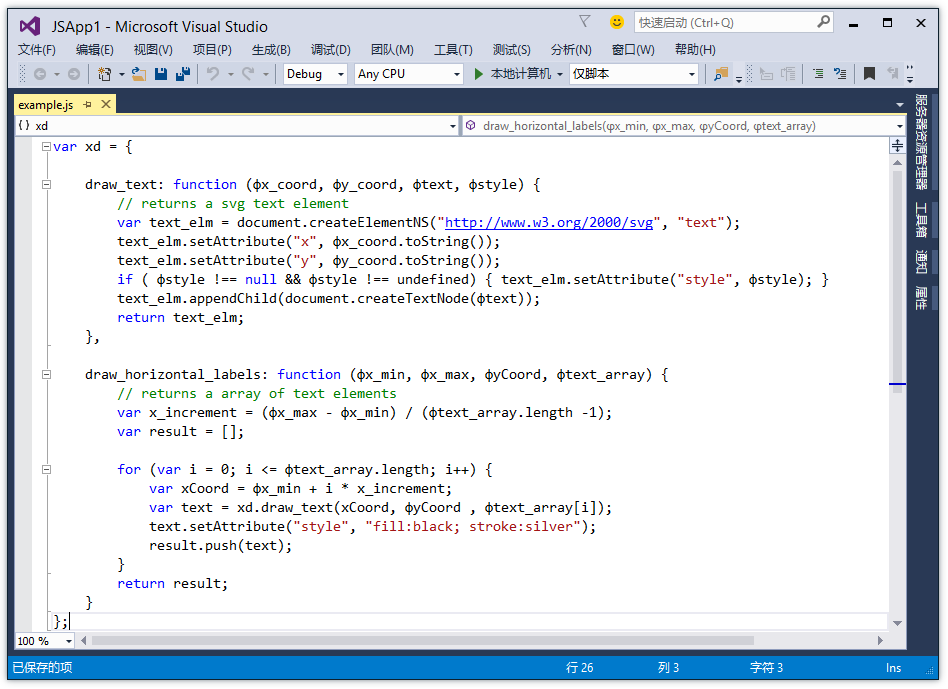Click the Redo arrow icon
The width and height of the screenshot is (948, 689).
click(x=248, y=74)
